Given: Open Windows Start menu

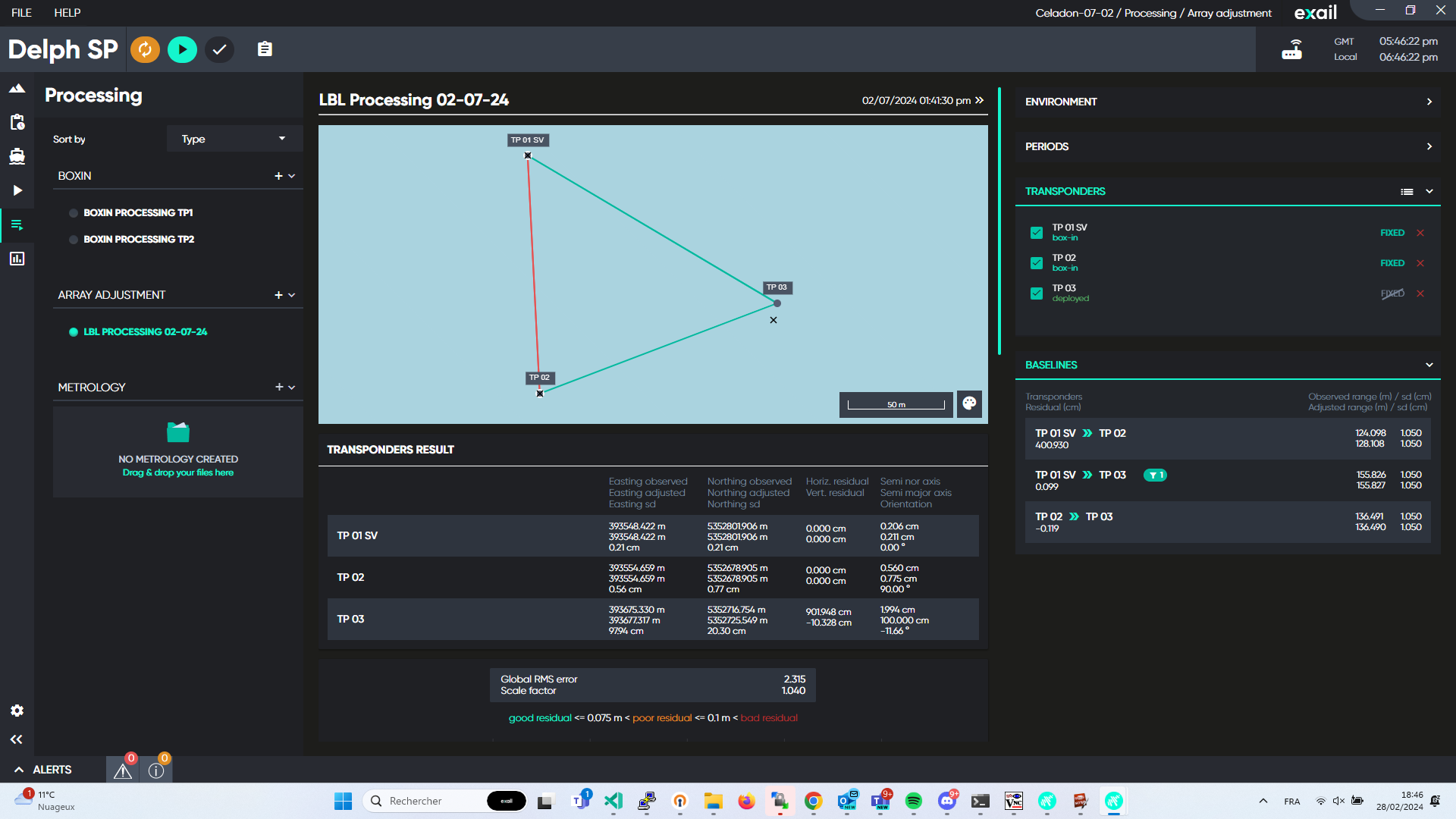Looking at the screenshot, I should (x=344, y=801).
